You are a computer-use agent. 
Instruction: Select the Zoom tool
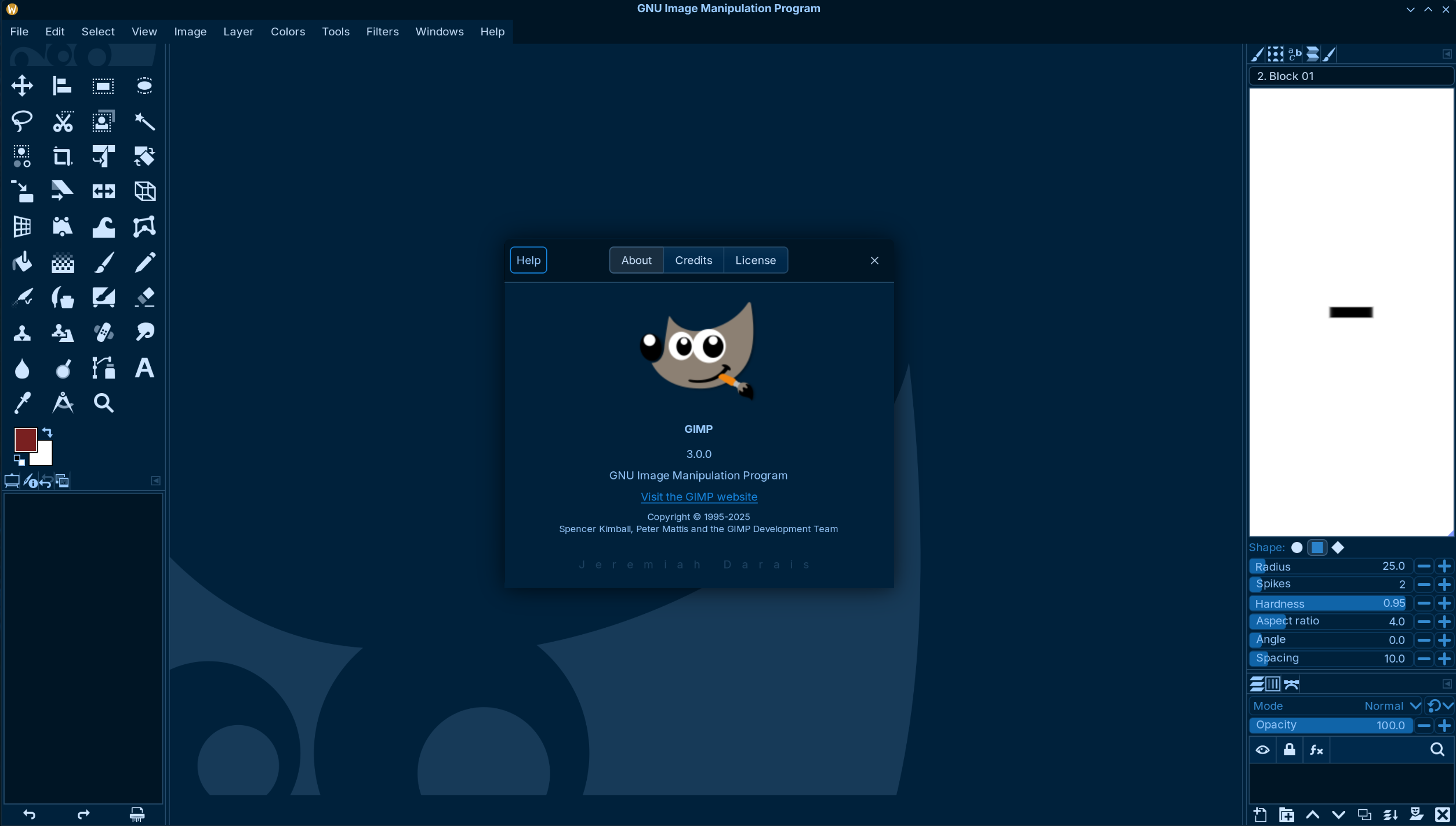(104, 403)
